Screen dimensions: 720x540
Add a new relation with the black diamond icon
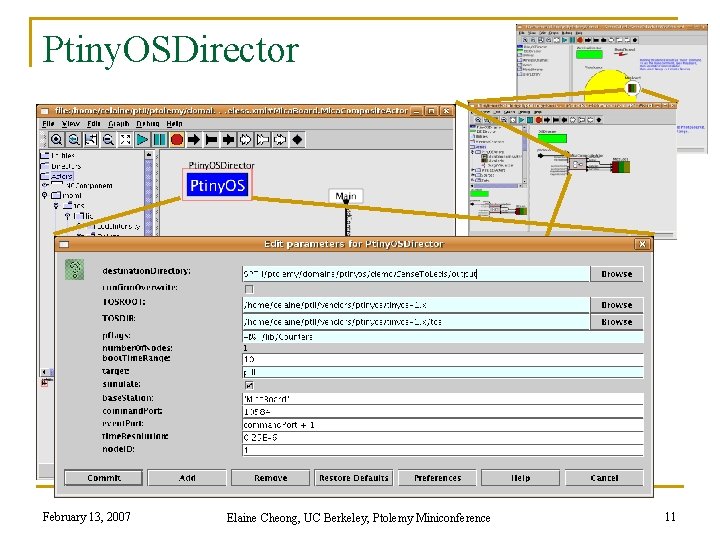297,139
